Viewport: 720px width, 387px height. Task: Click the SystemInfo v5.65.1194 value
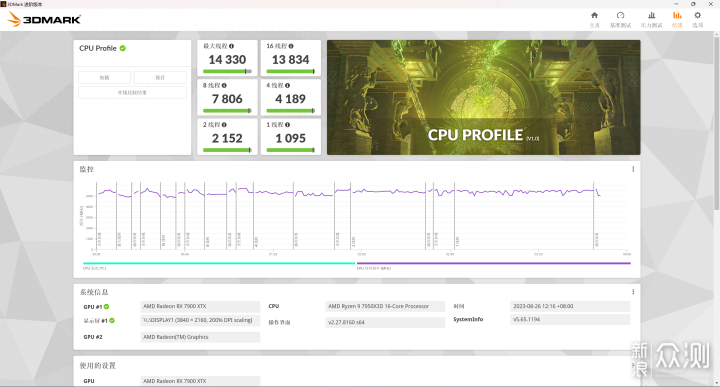click(570, 320)
